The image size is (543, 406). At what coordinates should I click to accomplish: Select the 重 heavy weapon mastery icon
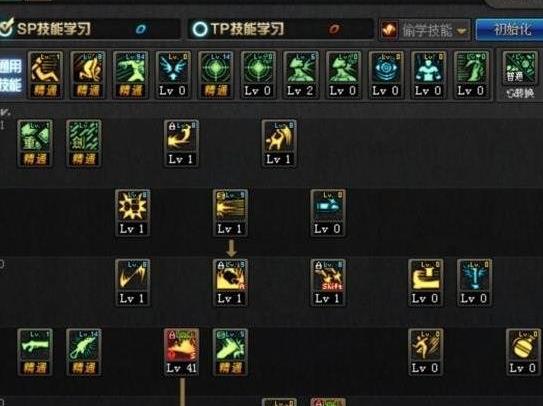point(35,144)
